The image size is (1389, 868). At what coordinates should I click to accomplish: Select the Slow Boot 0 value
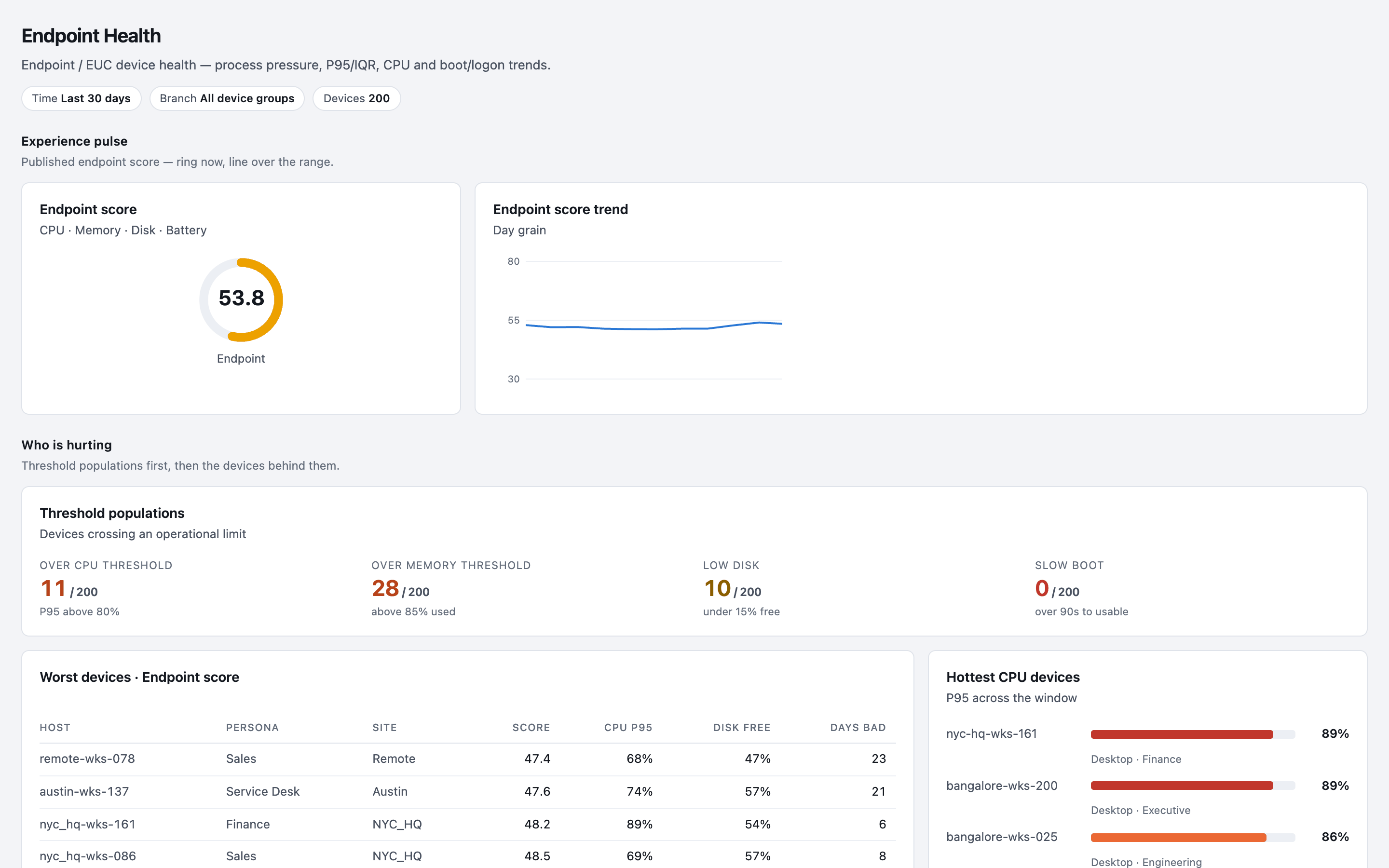pos(1042,588)
